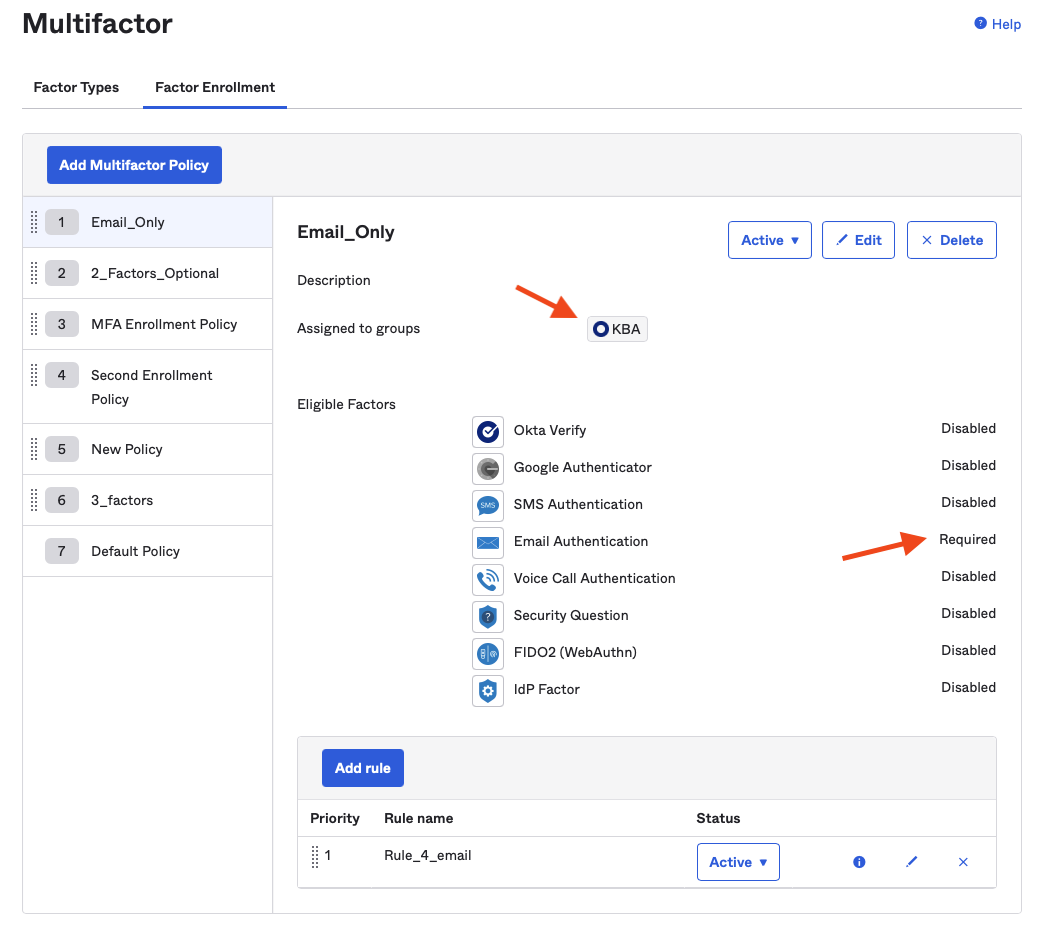Click the KBA group tag
Image resolution: width=1041 pixels, height=943 pixels.
pos(617,329)
